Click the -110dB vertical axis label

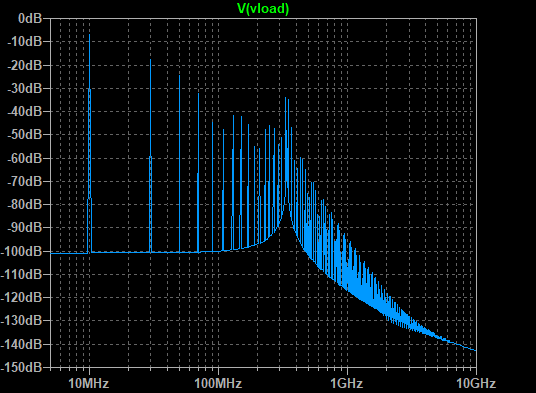point(22,274)
